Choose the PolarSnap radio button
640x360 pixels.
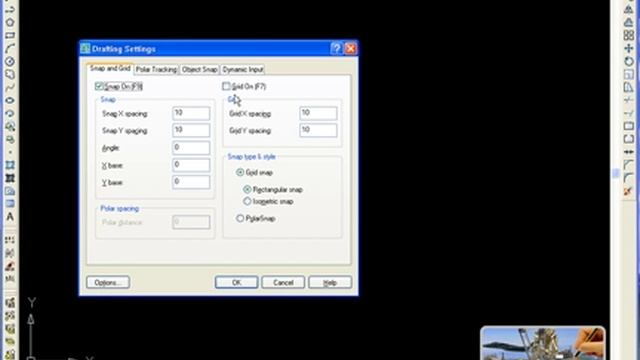pyautogui.click(x=240, y=218)
